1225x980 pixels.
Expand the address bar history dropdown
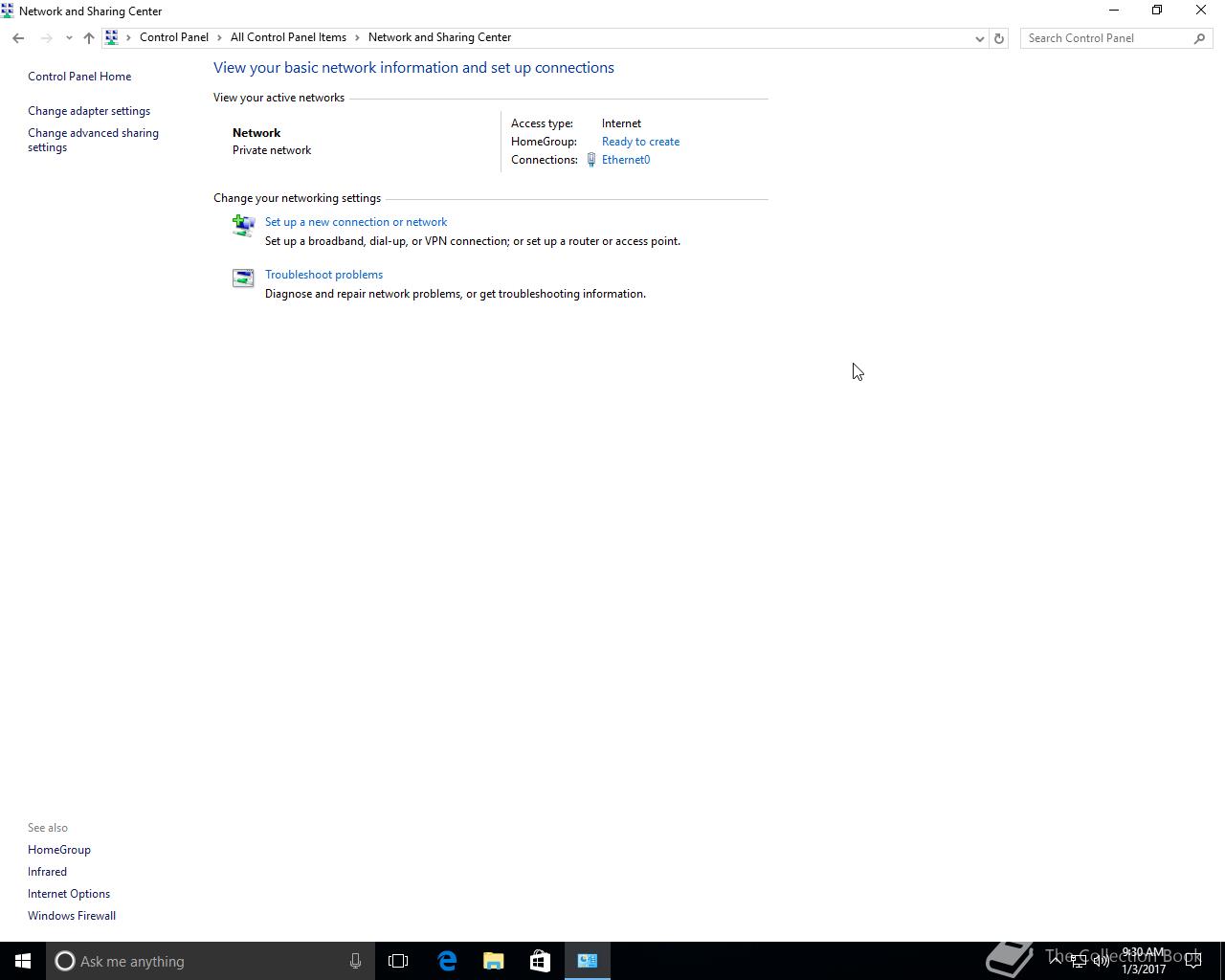(979, 38)
